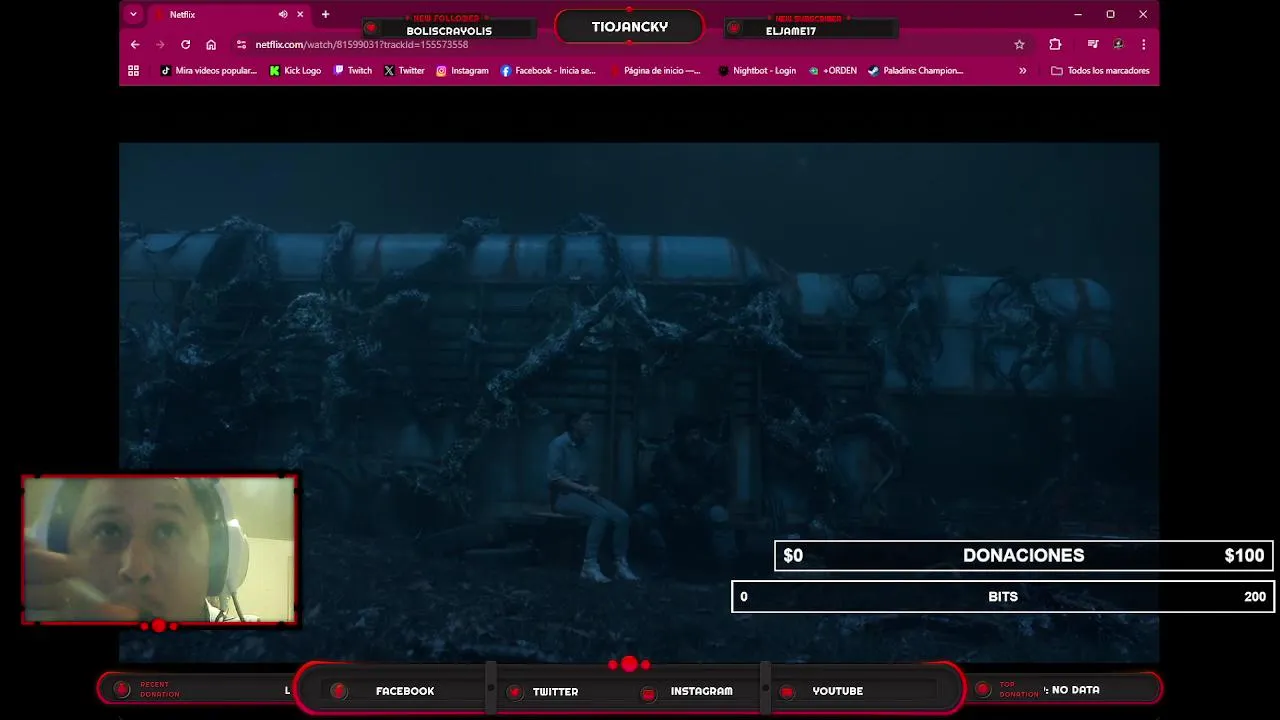This screenshot has width=1280, height=720.
Task: Open the Twitter bookmark in bookmarks bar
Action: pyautogui.click(x=404, y=70)
